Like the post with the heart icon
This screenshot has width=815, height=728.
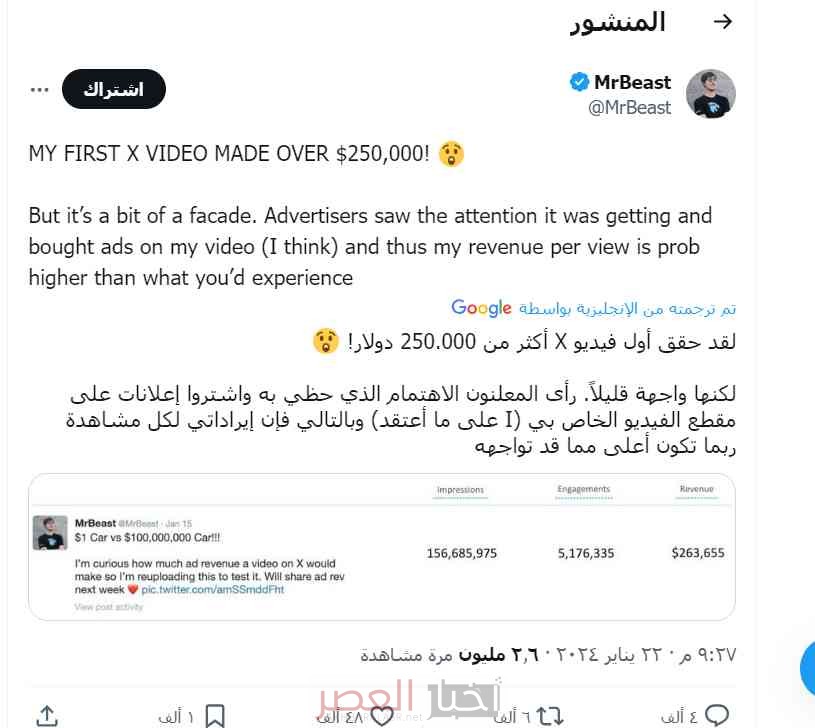[x=382, y=717]
